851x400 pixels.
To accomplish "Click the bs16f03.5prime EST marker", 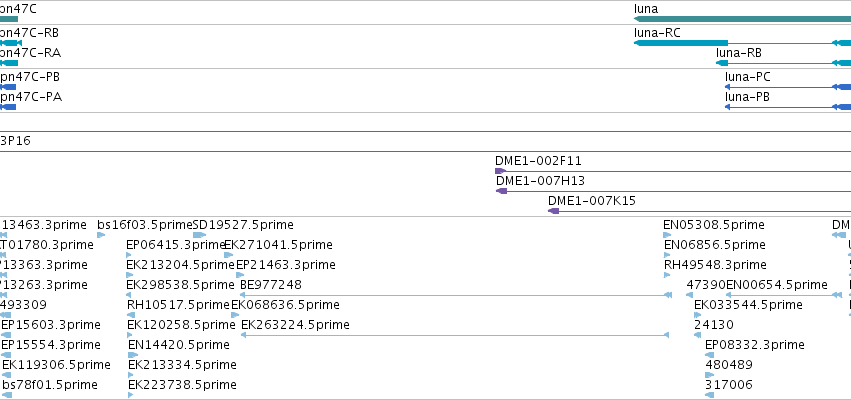I will click(x=101, y=235).
